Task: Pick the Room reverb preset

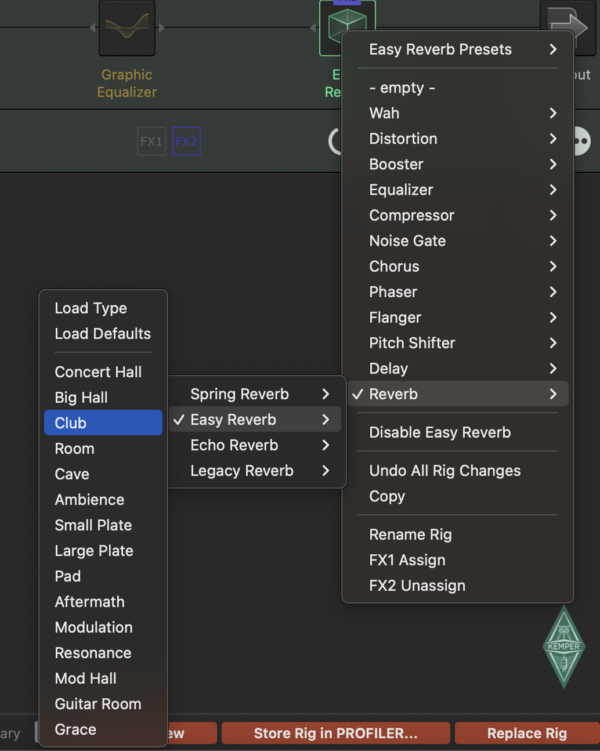Action: click(x=103, y=449)
